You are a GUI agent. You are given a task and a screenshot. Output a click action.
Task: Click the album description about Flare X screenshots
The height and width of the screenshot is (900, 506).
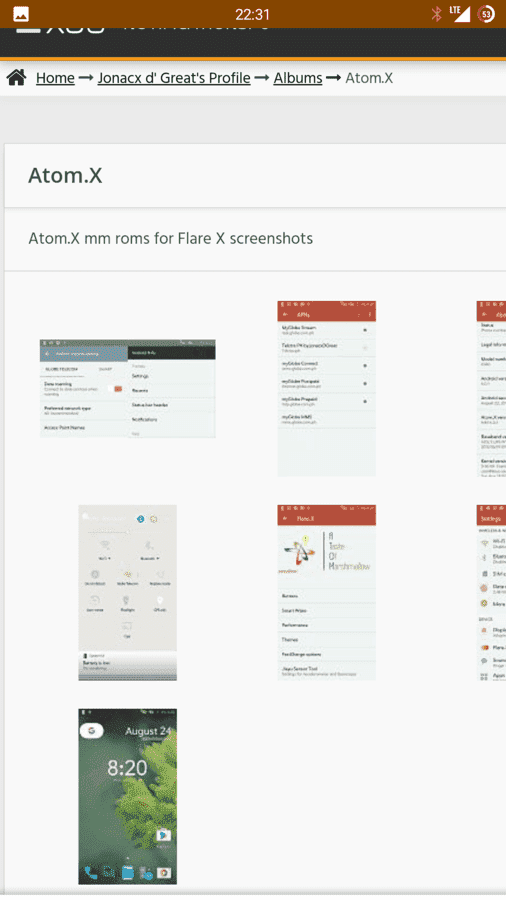[170, 238]
